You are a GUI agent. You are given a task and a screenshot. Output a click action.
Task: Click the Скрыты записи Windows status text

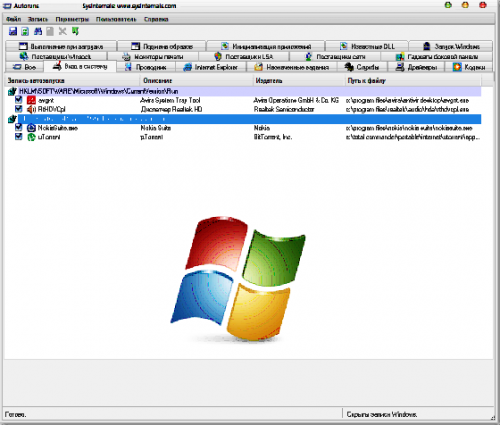pos(382,414)
